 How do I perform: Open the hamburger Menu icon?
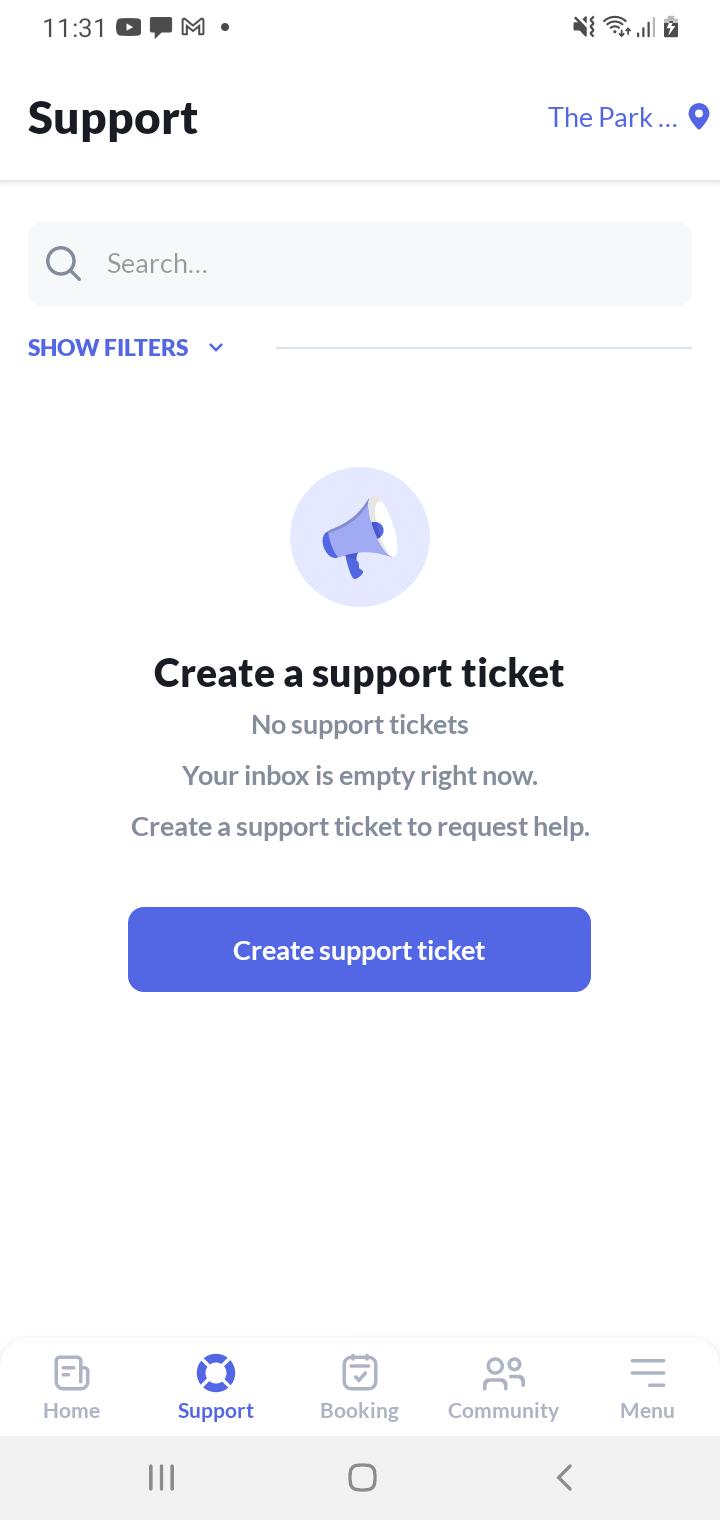tap(647, 1372)
